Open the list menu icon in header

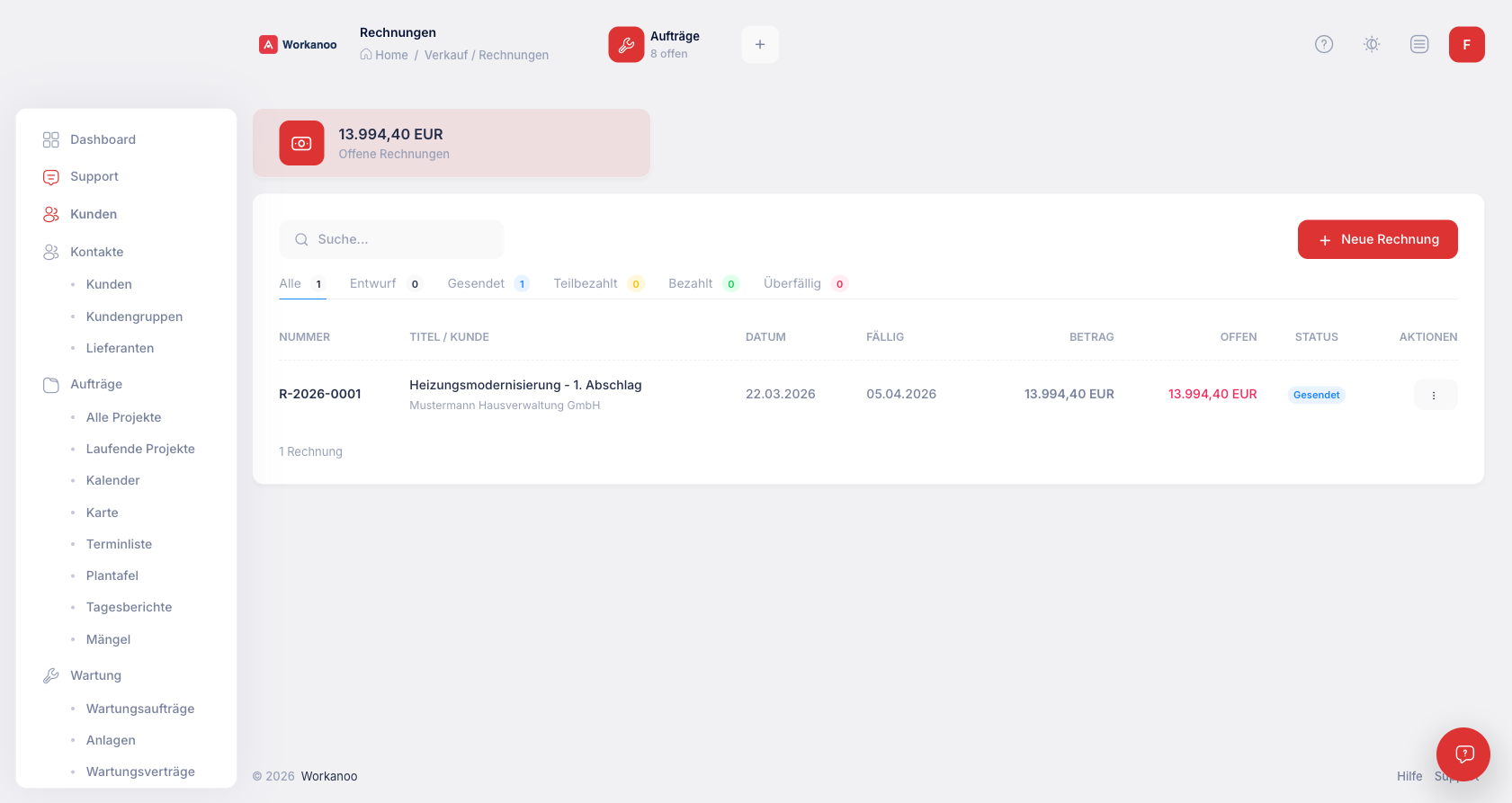pos(1419,44)
